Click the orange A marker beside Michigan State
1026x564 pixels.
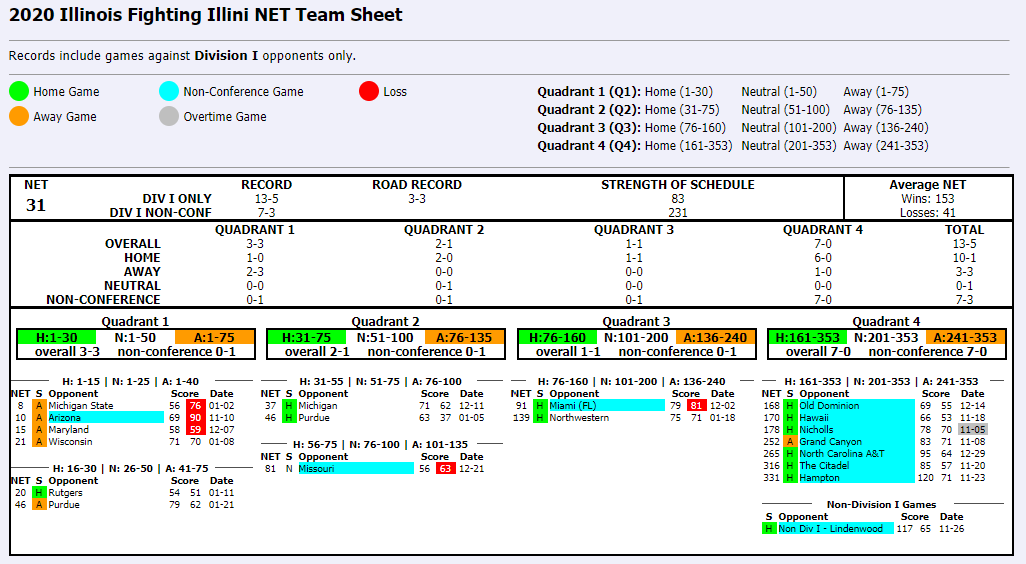click(x=39, y=406)
